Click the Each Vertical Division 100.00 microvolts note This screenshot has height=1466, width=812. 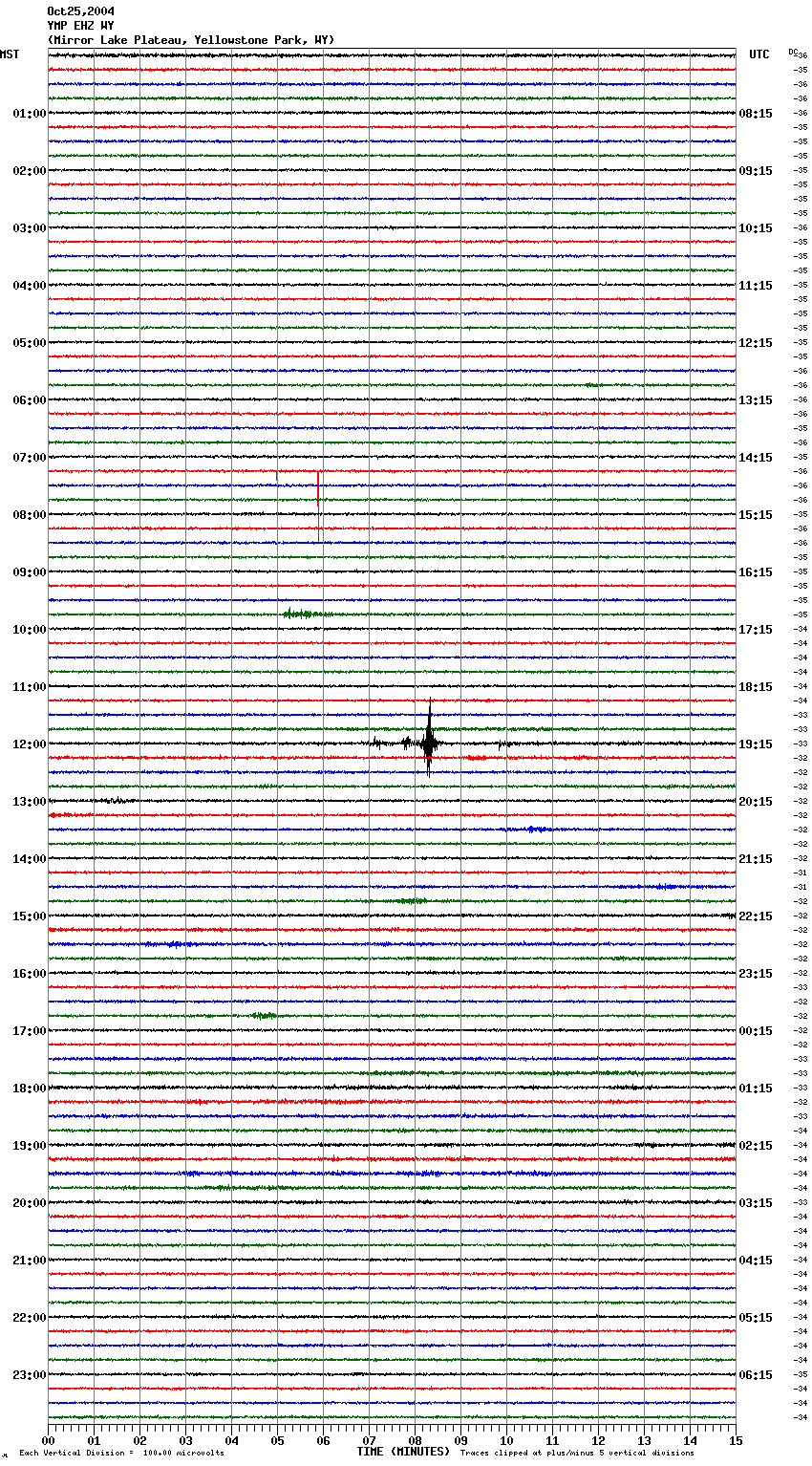click(x=121, y=1454)
